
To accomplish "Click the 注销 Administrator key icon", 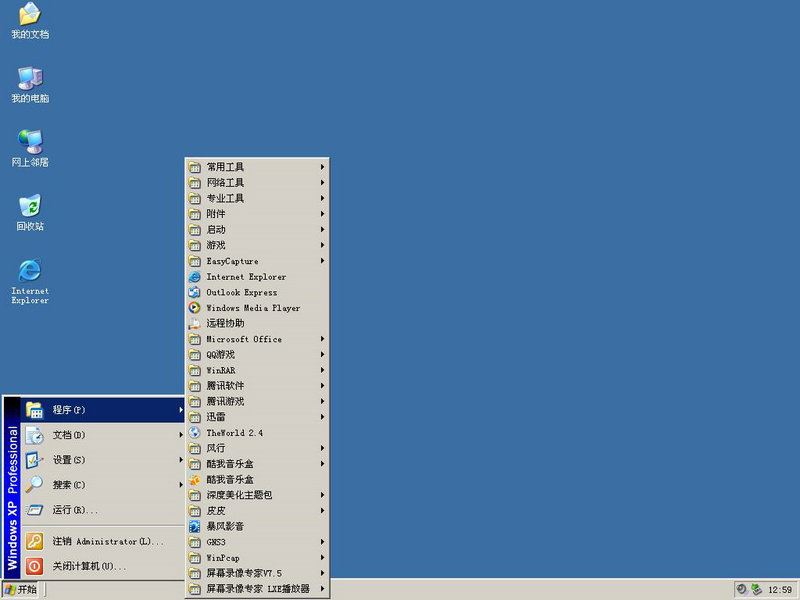I will (x=34, y=541).
